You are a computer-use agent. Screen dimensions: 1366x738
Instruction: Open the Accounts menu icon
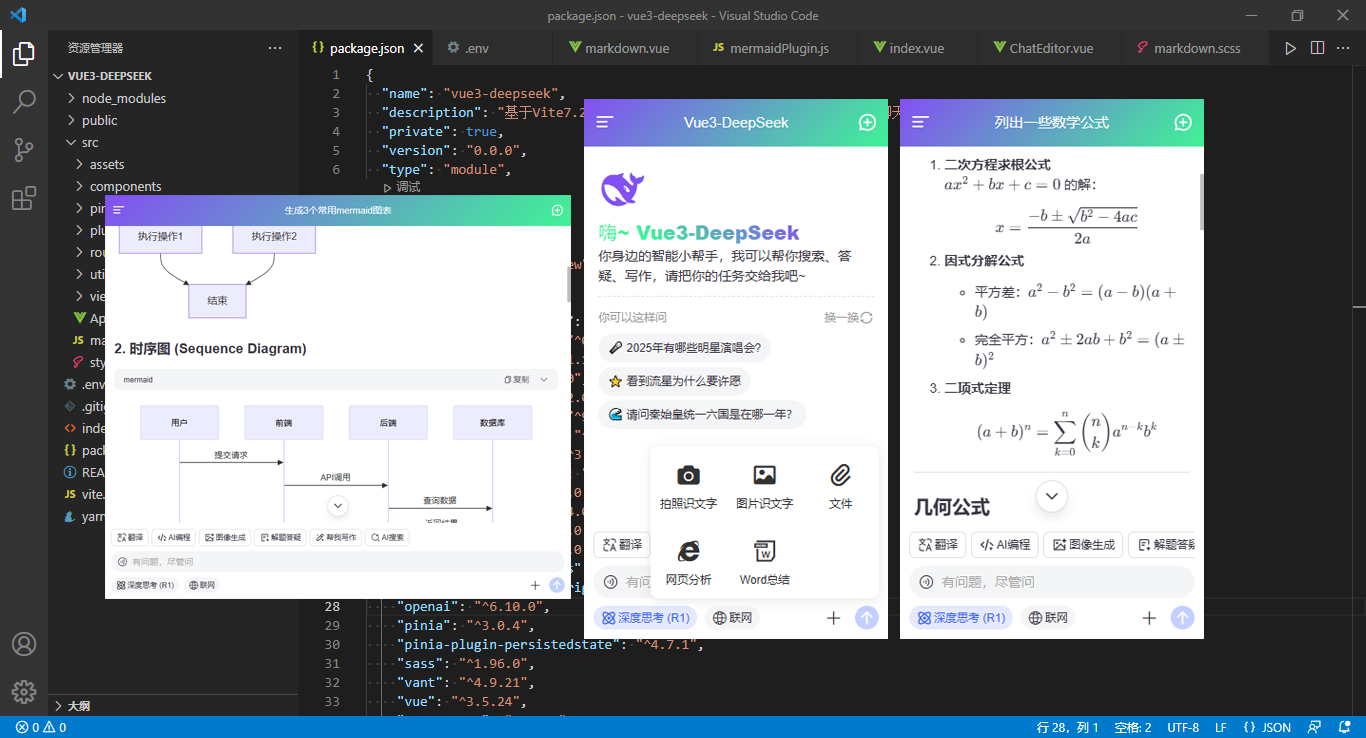tap(24, 644)
